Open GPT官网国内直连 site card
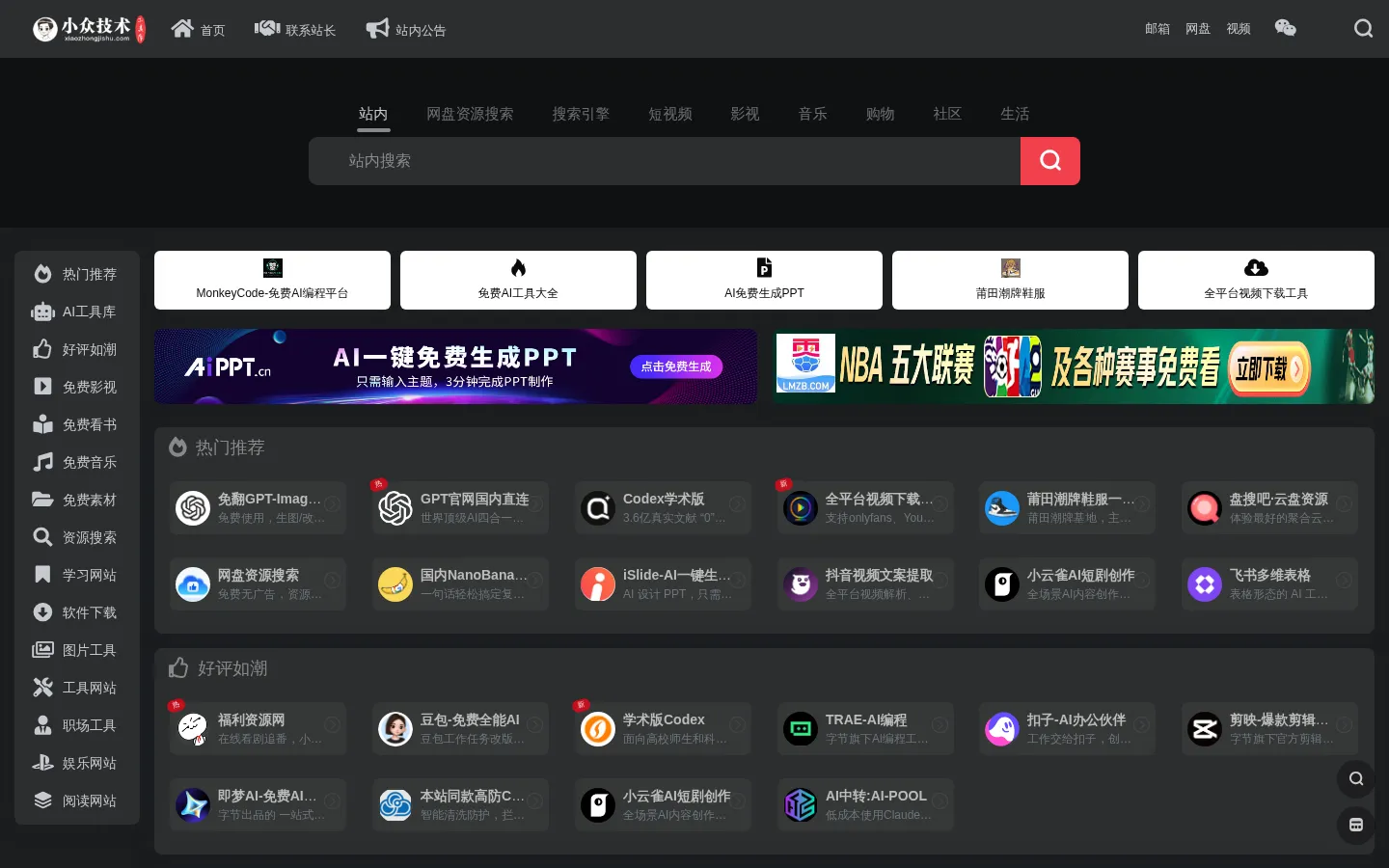This screenshot has height=868, width=1389. tap(460, 507)
